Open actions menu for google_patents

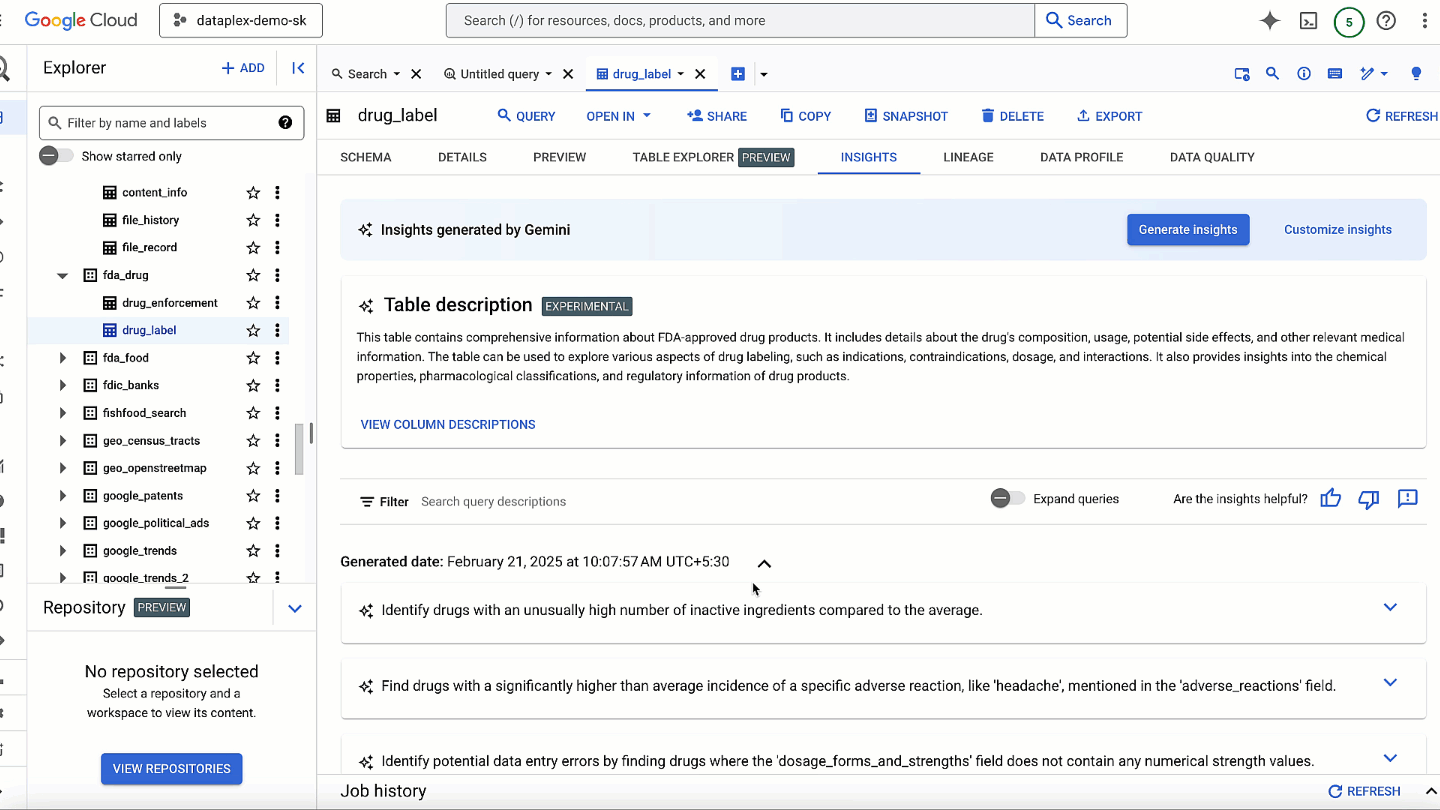[278, 495]
